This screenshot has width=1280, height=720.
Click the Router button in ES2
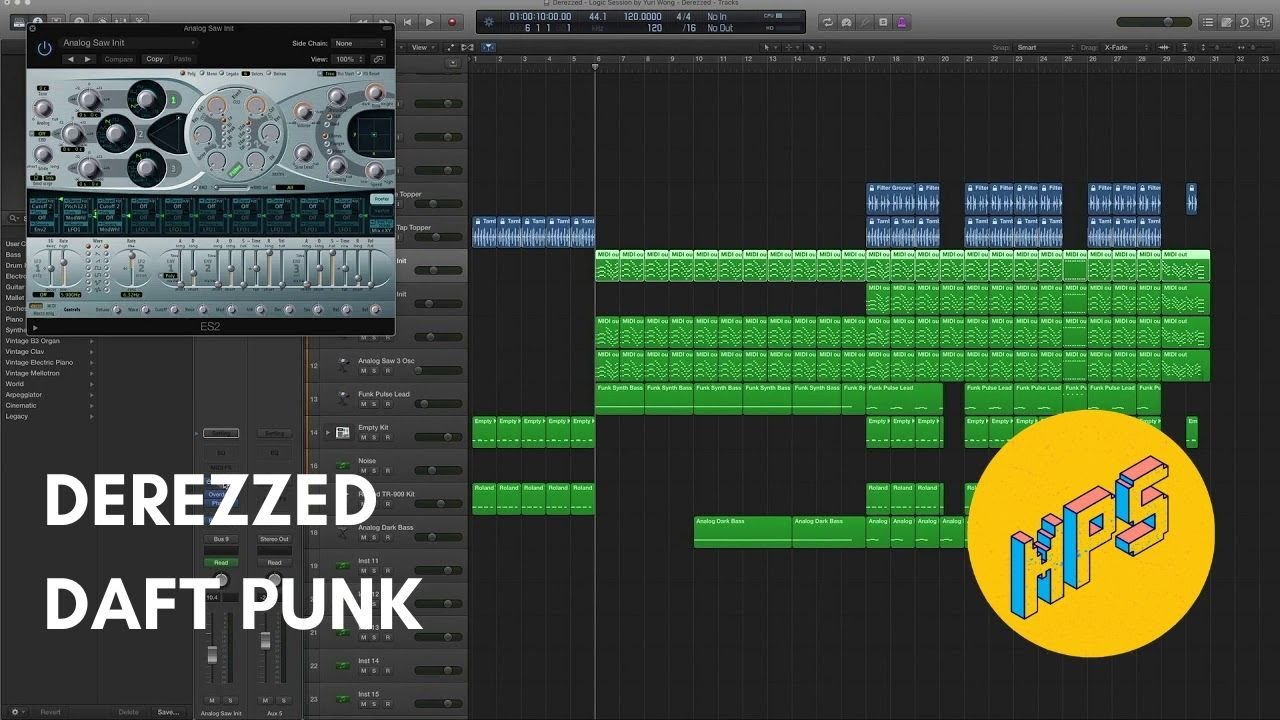click(x=381, y=199)
